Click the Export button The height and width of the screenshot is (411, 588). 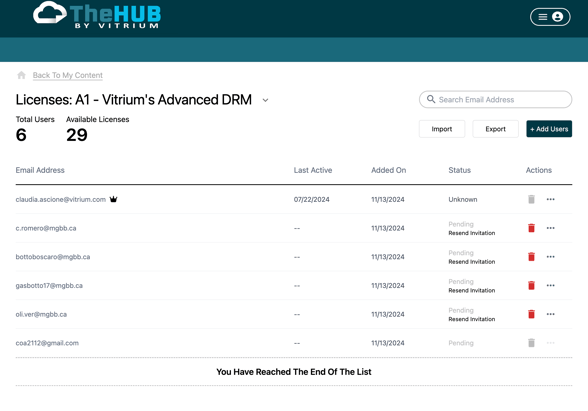(495, 129)
